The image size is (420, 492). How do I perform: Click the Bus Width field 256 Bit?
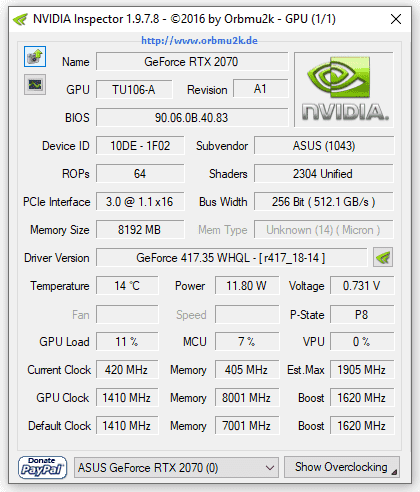click(324, 202)
